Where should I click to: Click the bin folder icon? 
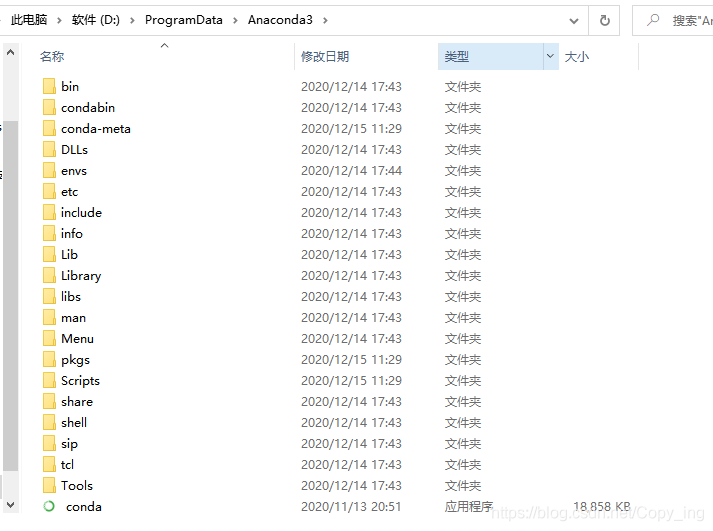tap(49, 86)
